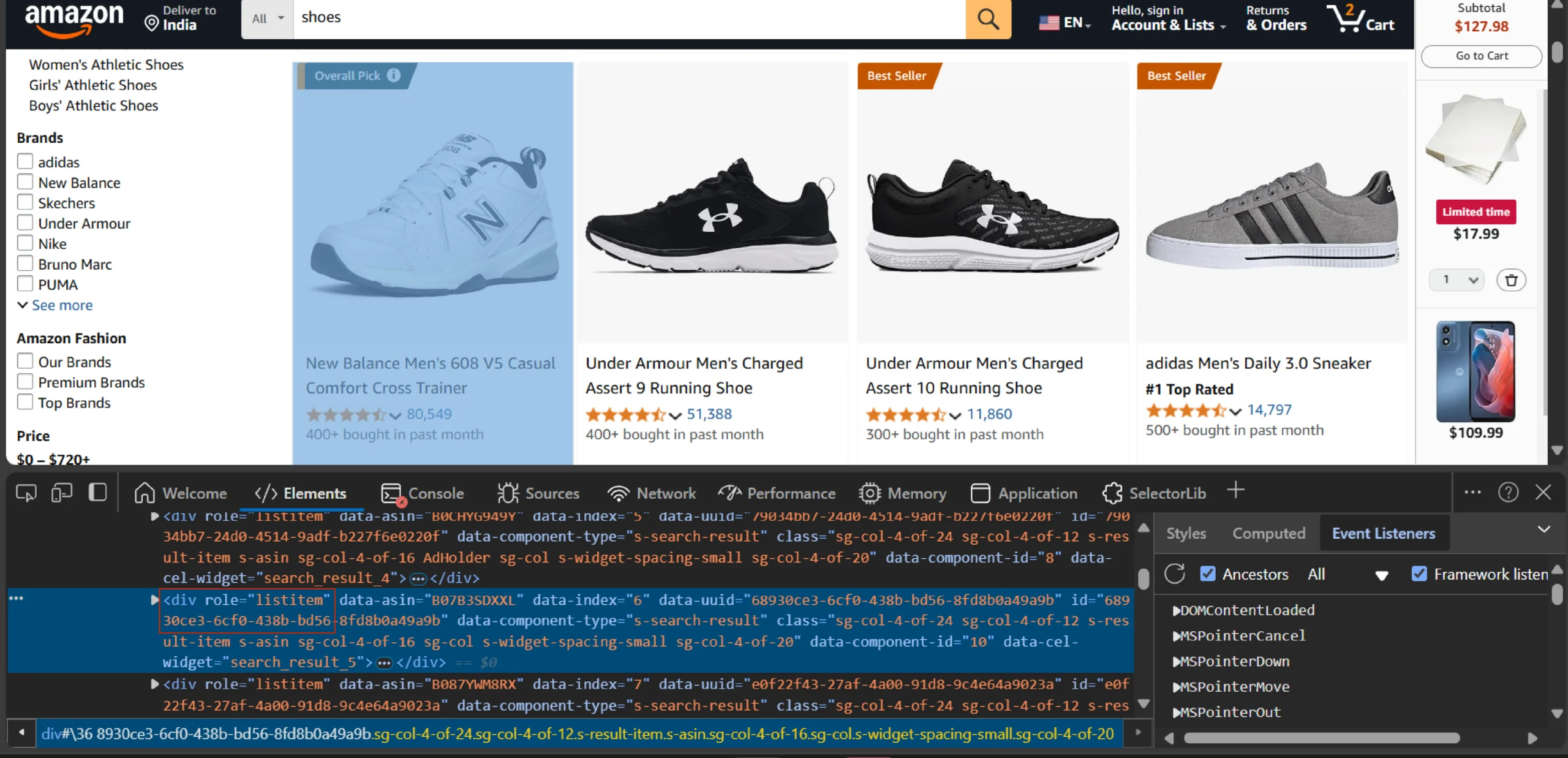Open the listener type All dropdown
The image size is (1568, 758).
tap(1347, 574)
